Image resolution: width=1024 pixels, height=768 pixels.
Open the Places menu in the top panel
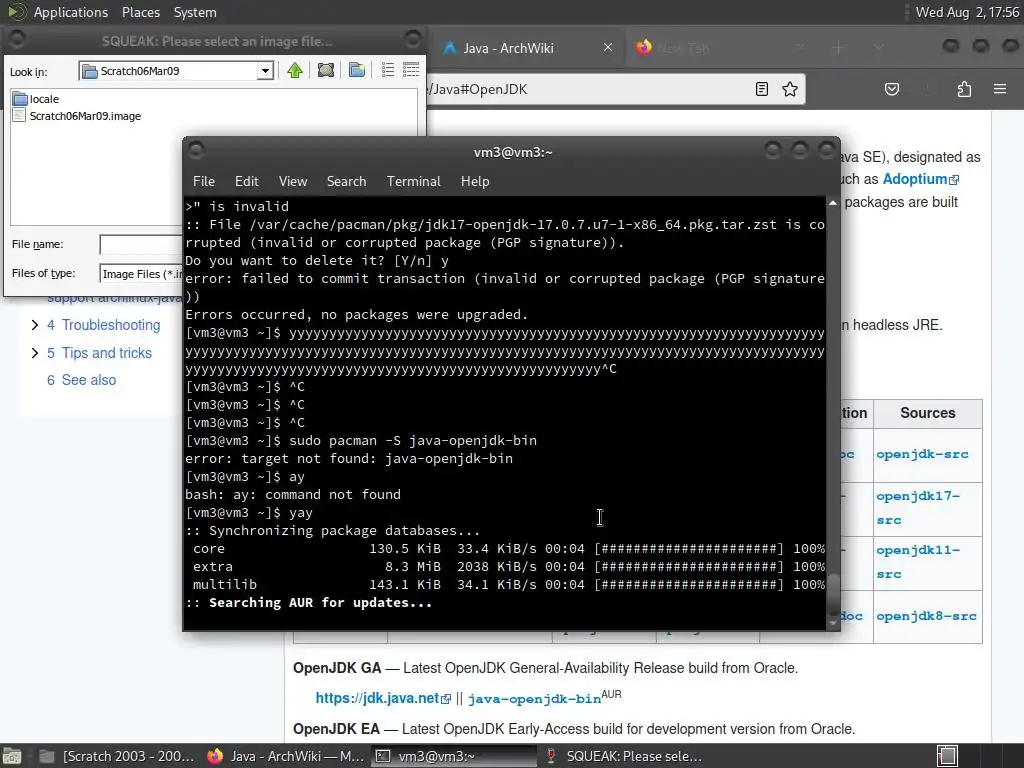point(140,12)
